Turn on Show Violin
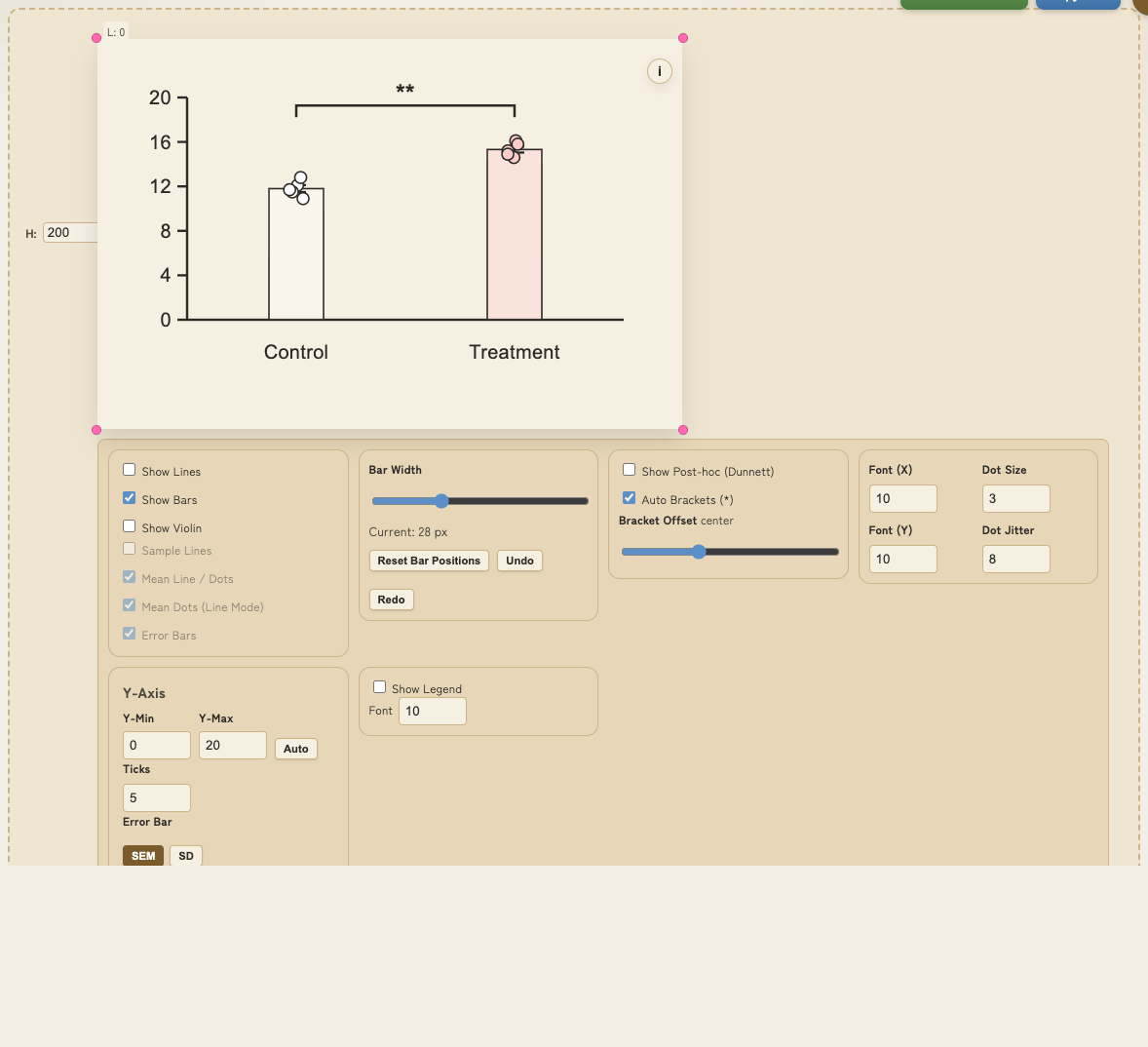1148x1047 pixels. pyautogui.click(x=130, y=526)
